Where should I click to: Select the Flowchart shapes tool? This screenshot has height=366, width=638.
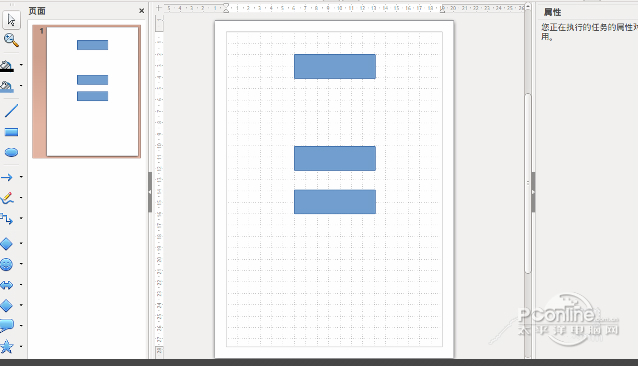[x=7, y=305]
